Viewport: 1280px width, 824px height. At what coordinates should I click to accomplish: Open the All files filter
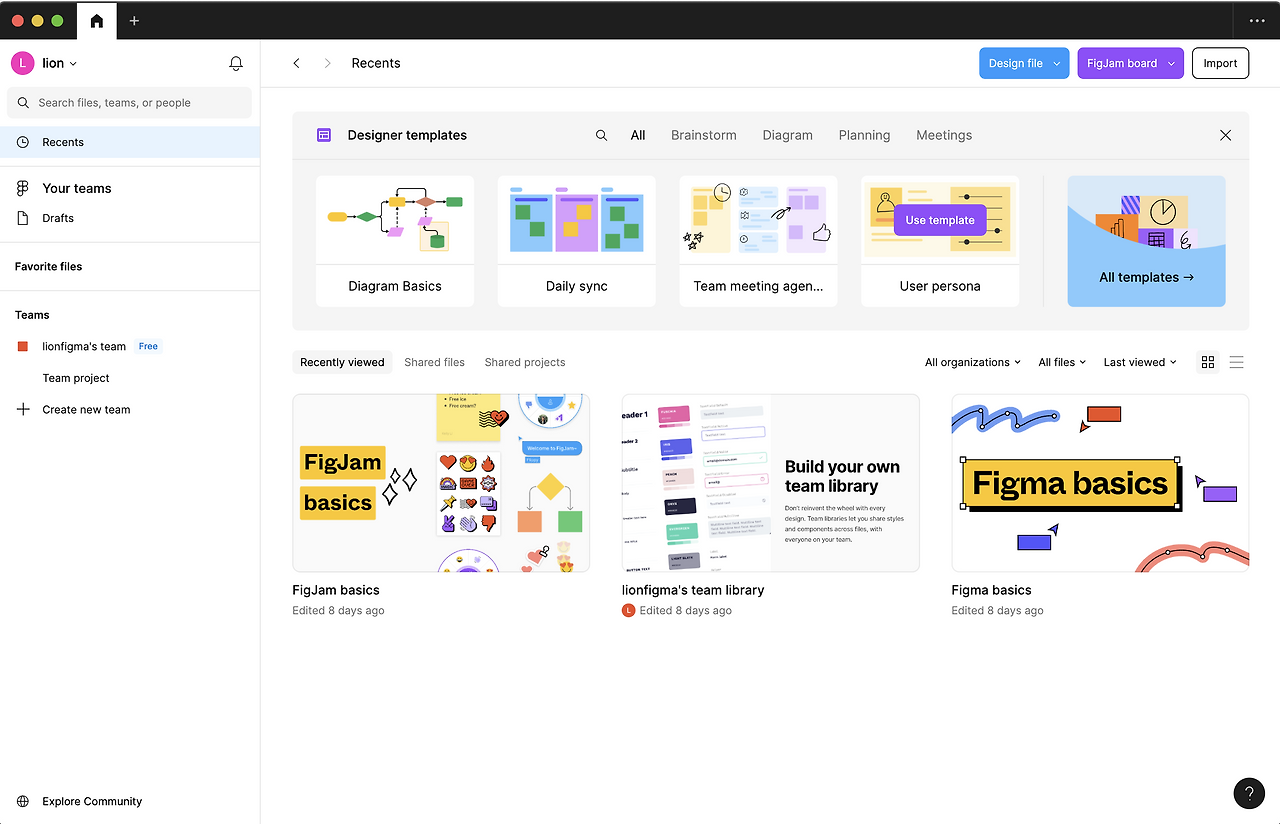coord(1062,362)
